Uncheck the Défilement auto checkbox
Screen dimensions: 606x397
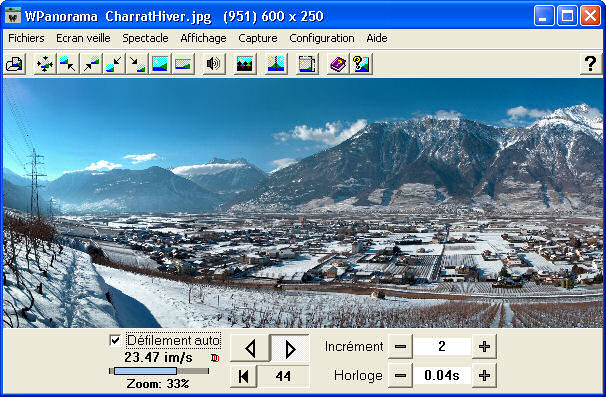click(115, 340)
